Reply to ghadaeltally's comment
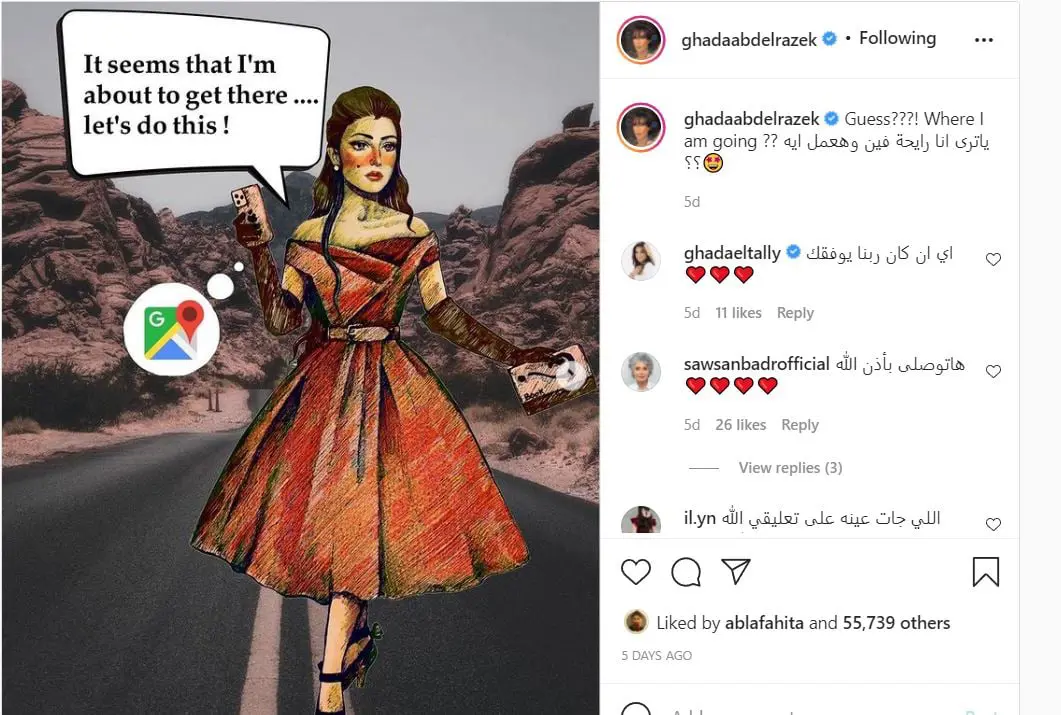The width and height of the screenshot is (1061, 715). pyautogui.click(x=795, y=313)
